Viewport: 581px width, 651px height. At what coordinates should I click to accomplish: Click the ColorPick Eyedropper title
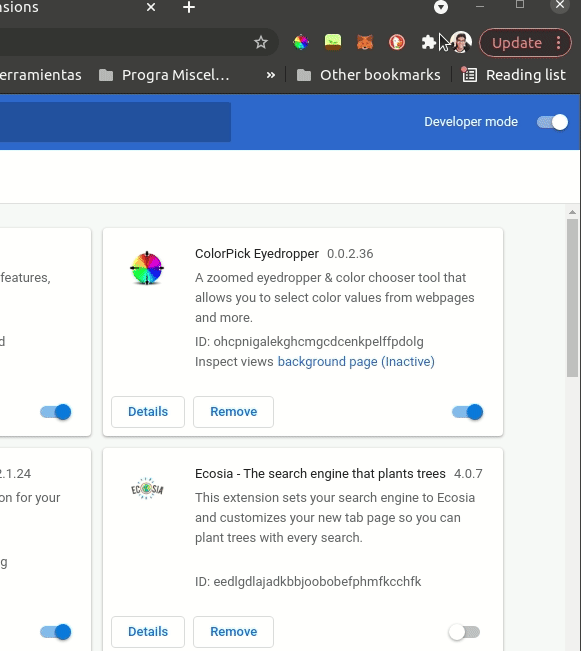tap(257, 254)
